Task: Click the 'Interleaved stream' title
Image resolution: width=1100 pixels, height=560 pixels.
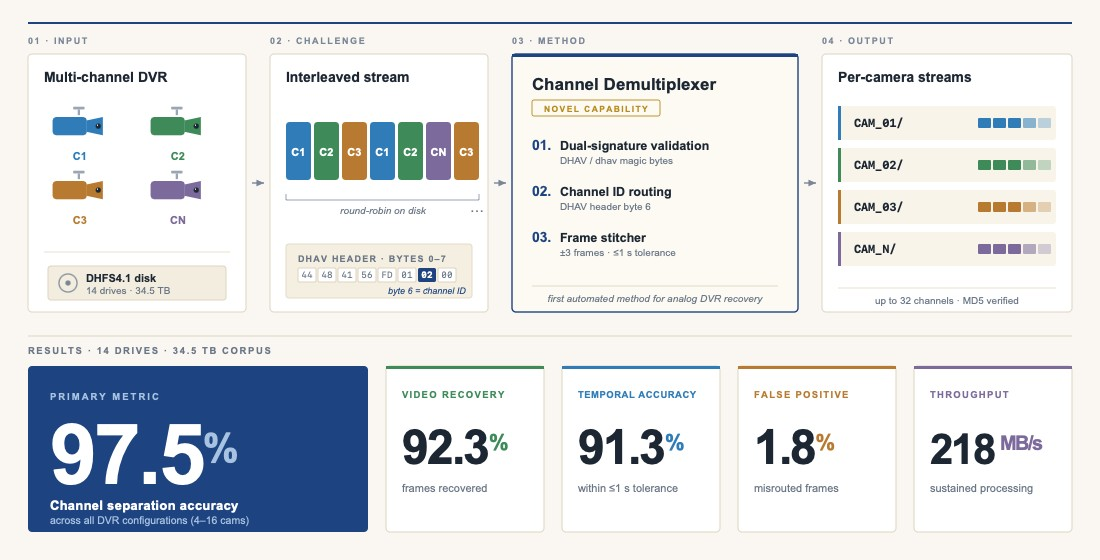Action: [x=347, y=77]
